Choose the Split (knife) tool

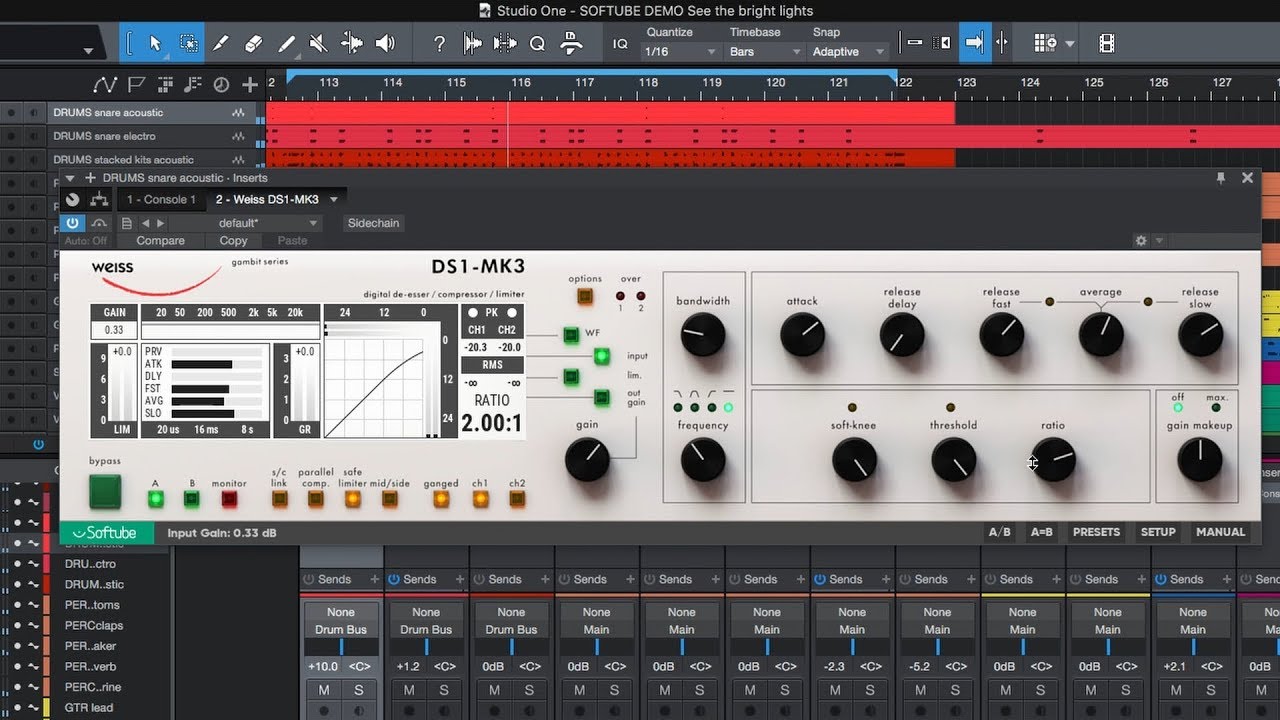tap(221, 43)
